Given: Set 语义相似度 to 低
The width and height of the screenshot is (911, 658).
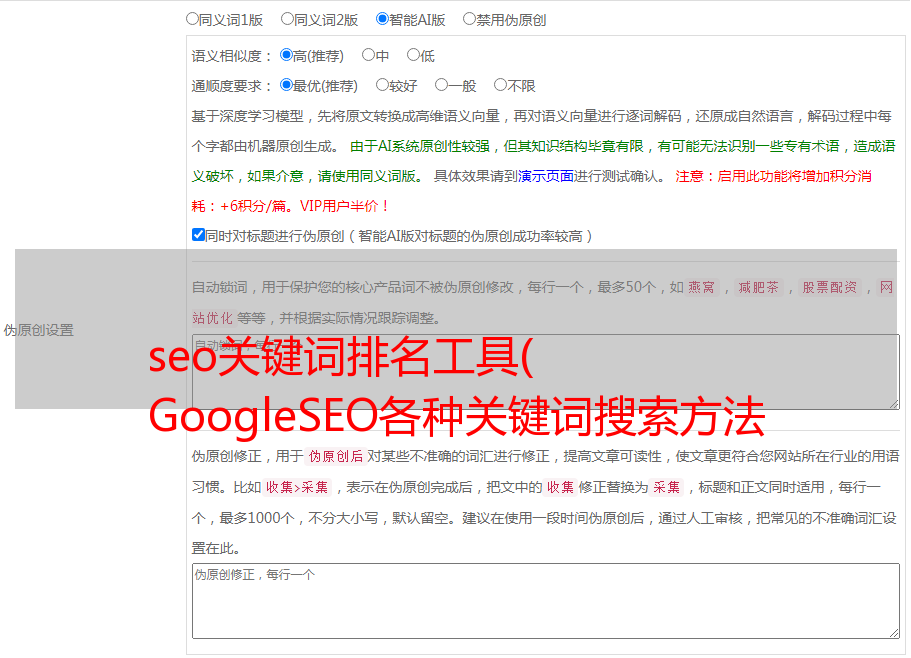Looking at the screenshot, I should point(413,55).
